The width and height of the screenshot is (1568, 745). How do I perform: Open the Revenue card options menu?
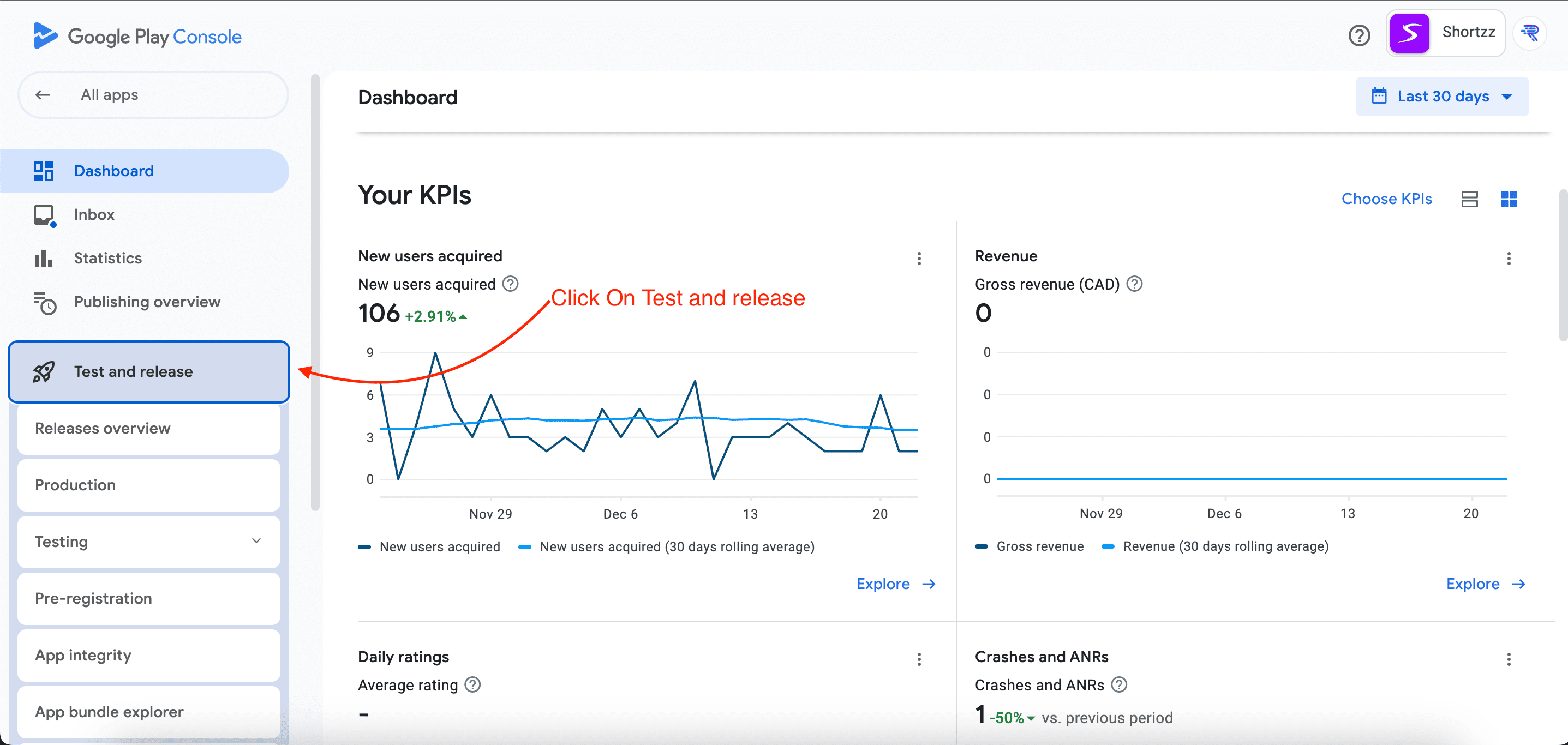pos(1509,258)
